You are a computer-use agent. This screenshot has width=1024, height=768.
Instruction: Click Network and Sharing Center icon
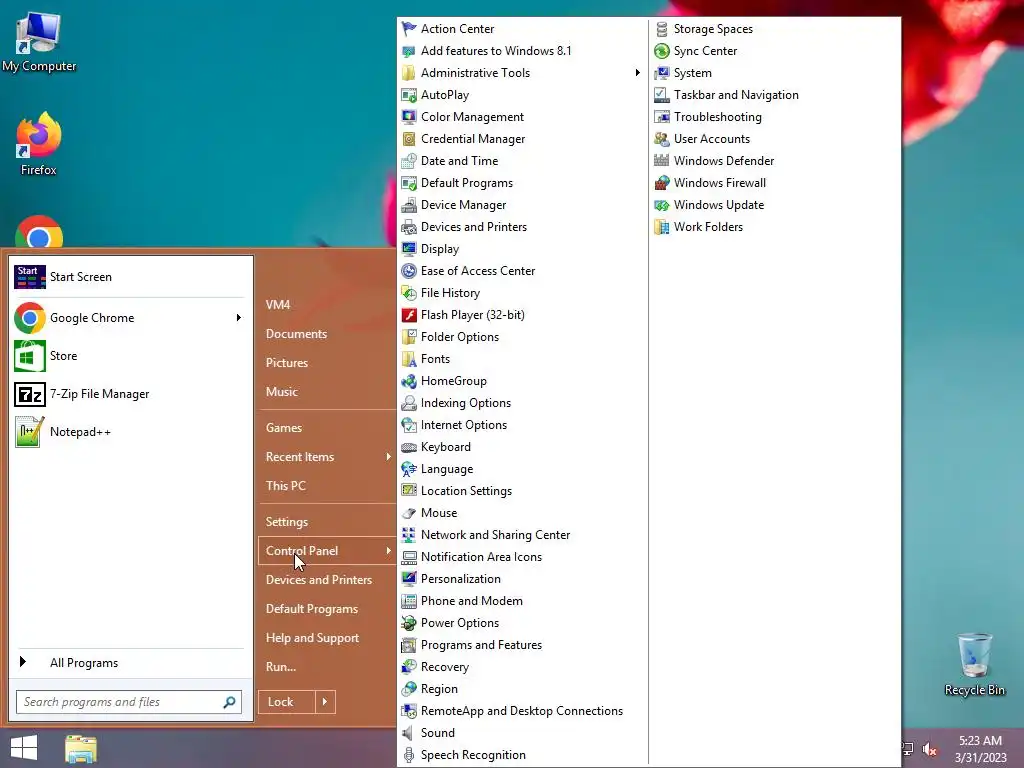[x=409, y=535]
